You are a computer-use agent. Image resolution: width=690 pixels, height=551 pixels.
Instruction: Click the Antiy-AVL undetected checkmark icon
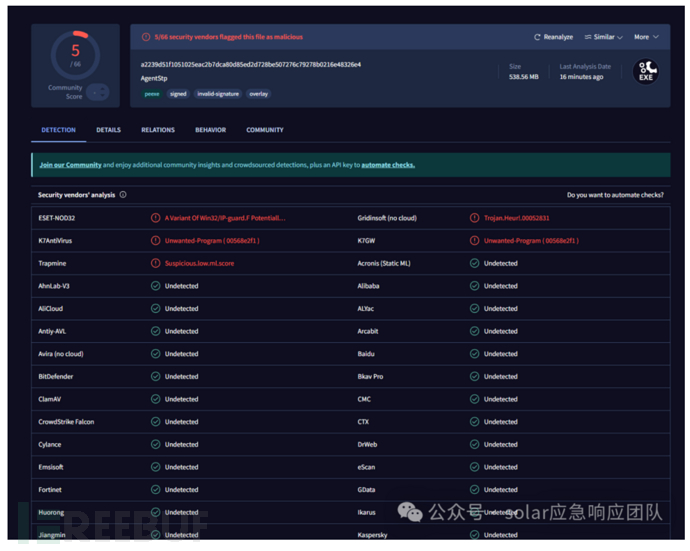[x=155, y=331]
